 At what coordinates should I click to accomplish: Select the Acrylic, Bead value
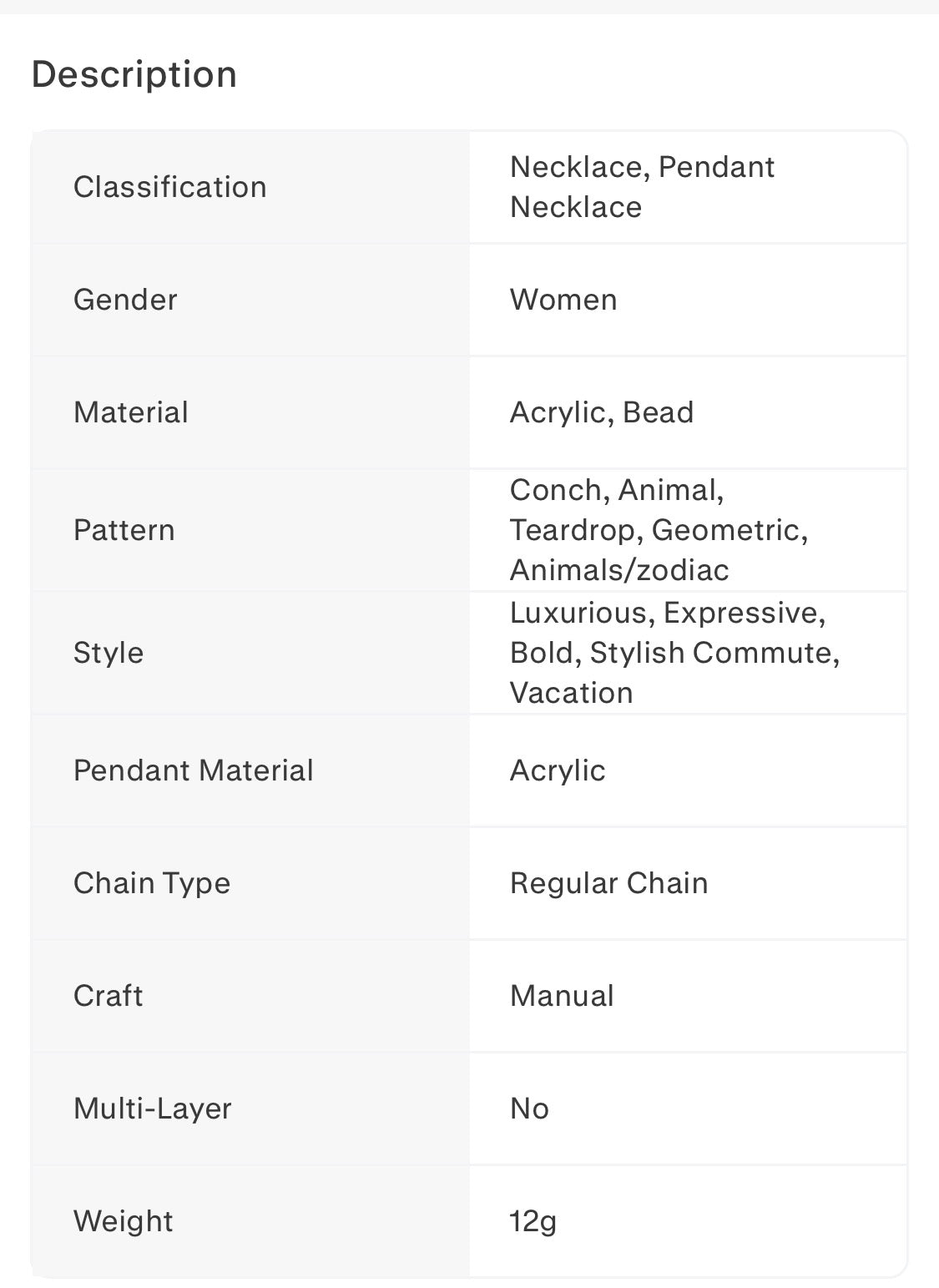pos(602,412)
